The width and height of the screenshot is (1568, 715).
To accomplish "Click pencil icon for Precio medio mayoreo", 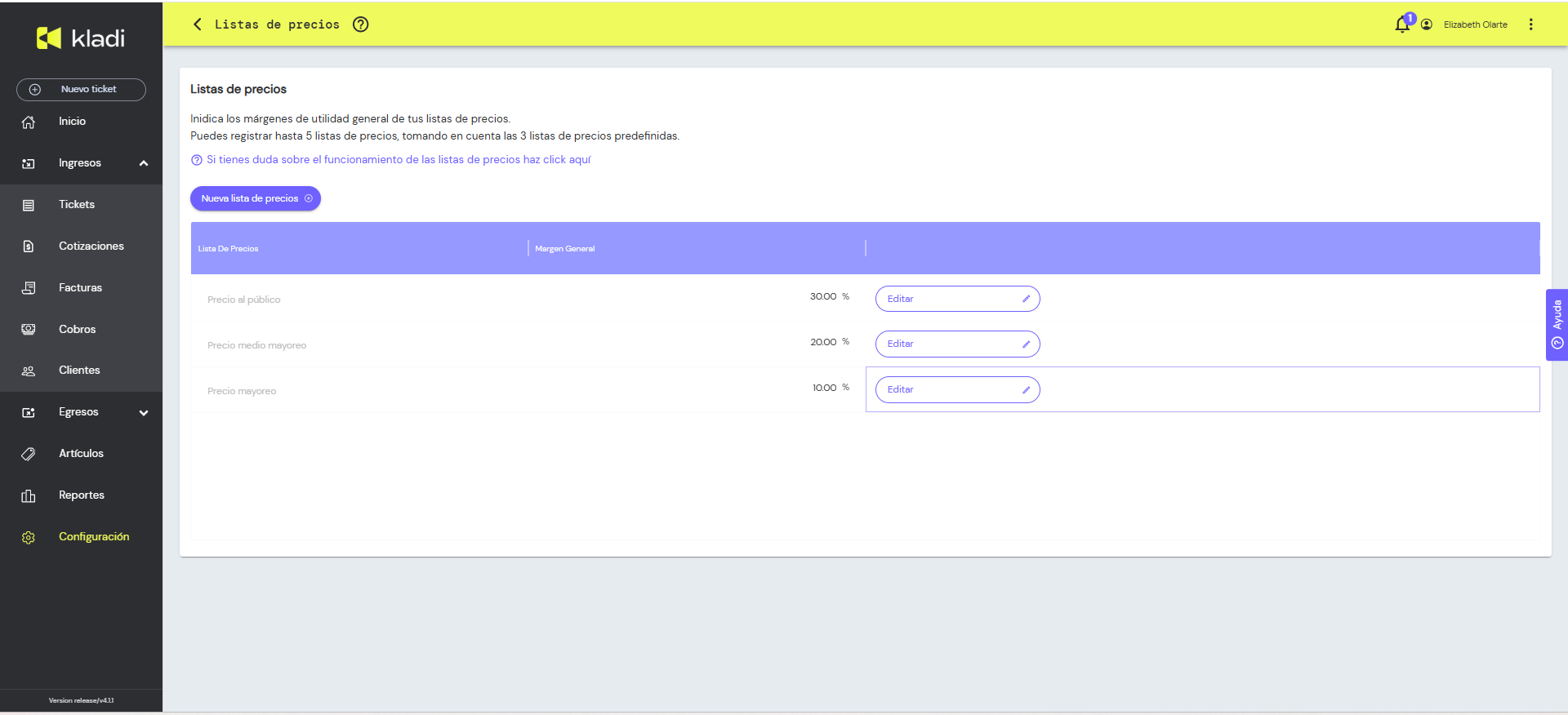I will [x=1026, y=344].
